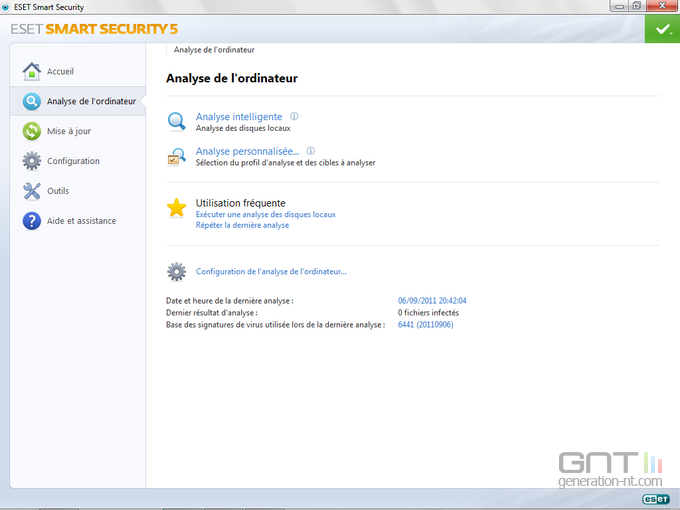Click the gear icon beside Configuration de l'analyse

coord(177,272)
